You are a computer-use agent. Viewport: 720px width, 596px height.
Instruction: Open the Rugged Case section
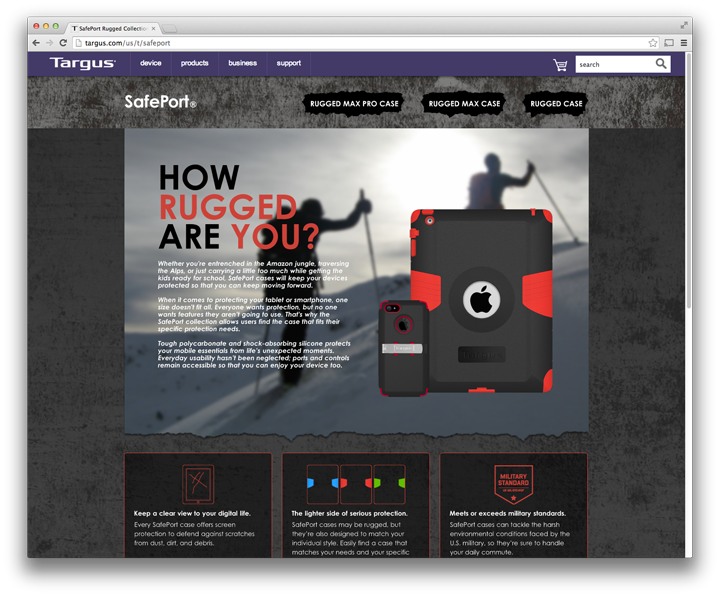[556, 104]
